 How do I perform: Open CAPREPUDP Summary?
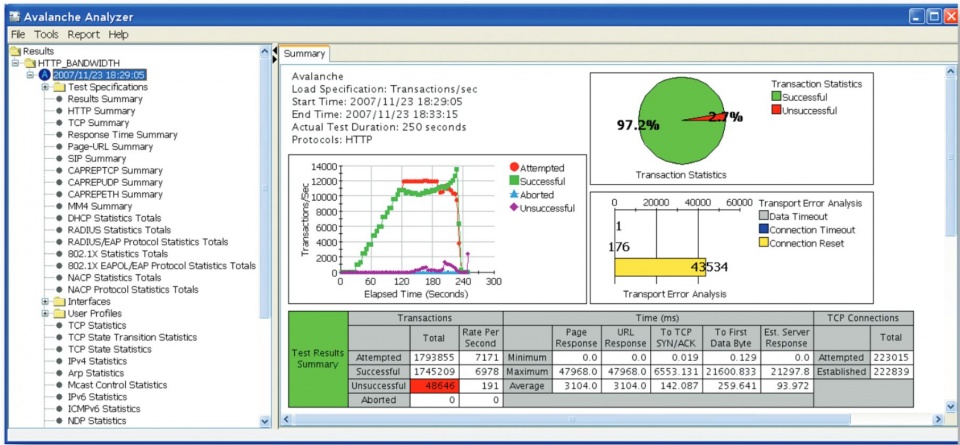[x=115, y=182]
